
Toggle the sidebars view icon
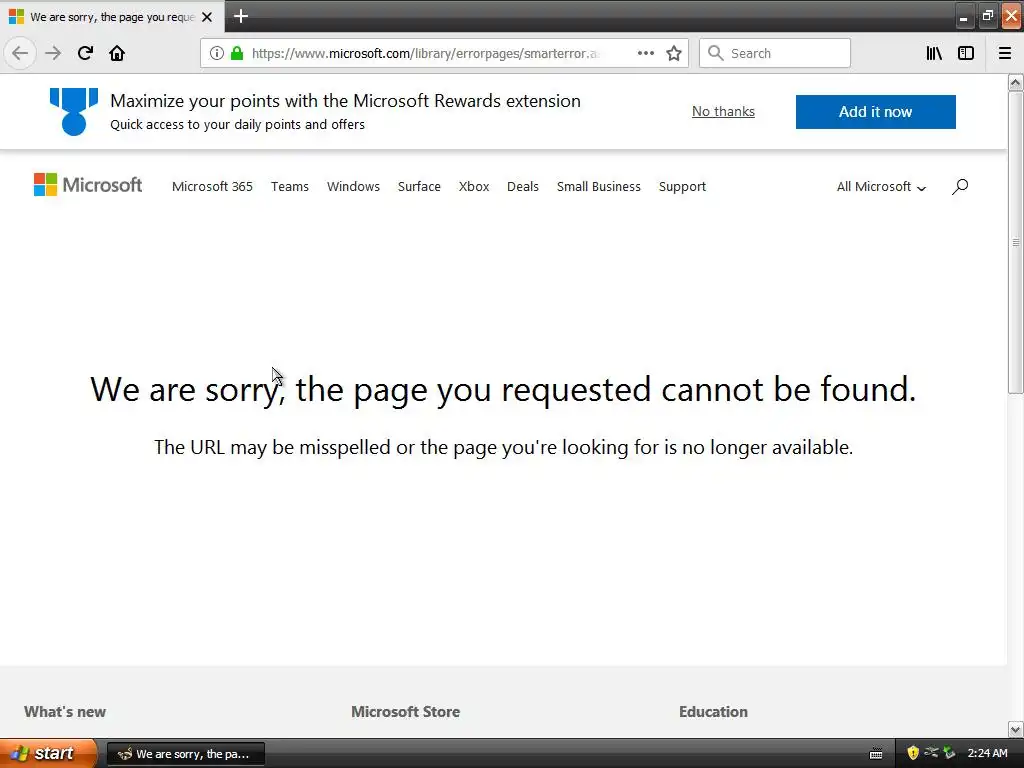coord(966,53)
